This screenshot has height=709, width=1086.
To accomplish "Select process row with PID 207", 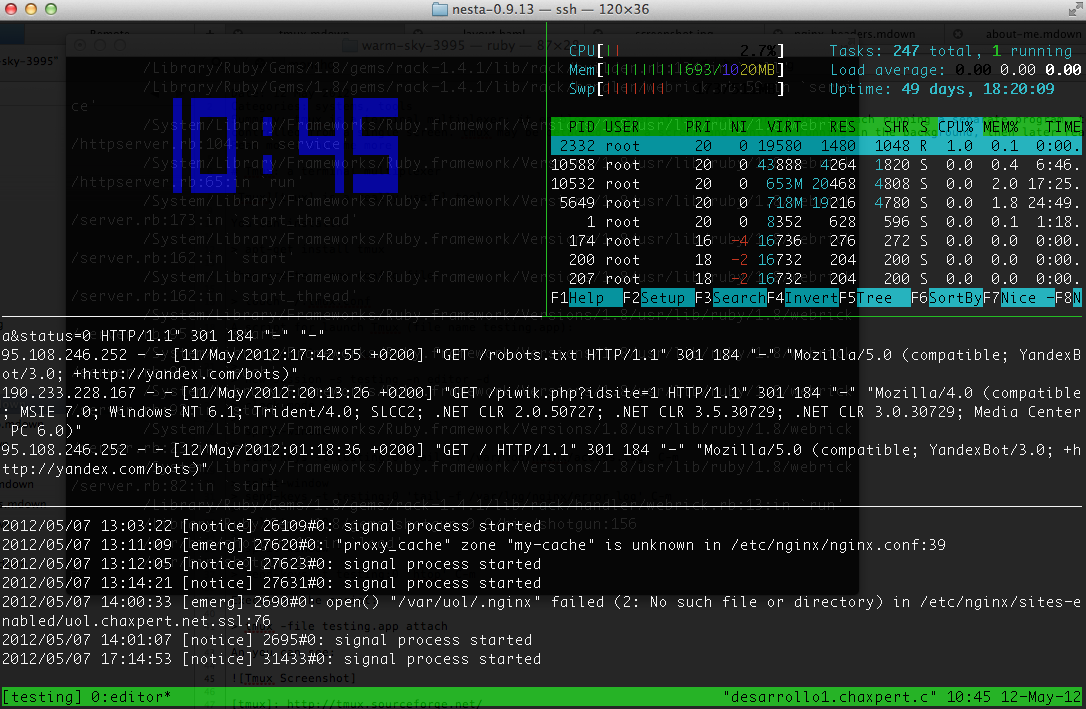I will click(x=816, y=278).
